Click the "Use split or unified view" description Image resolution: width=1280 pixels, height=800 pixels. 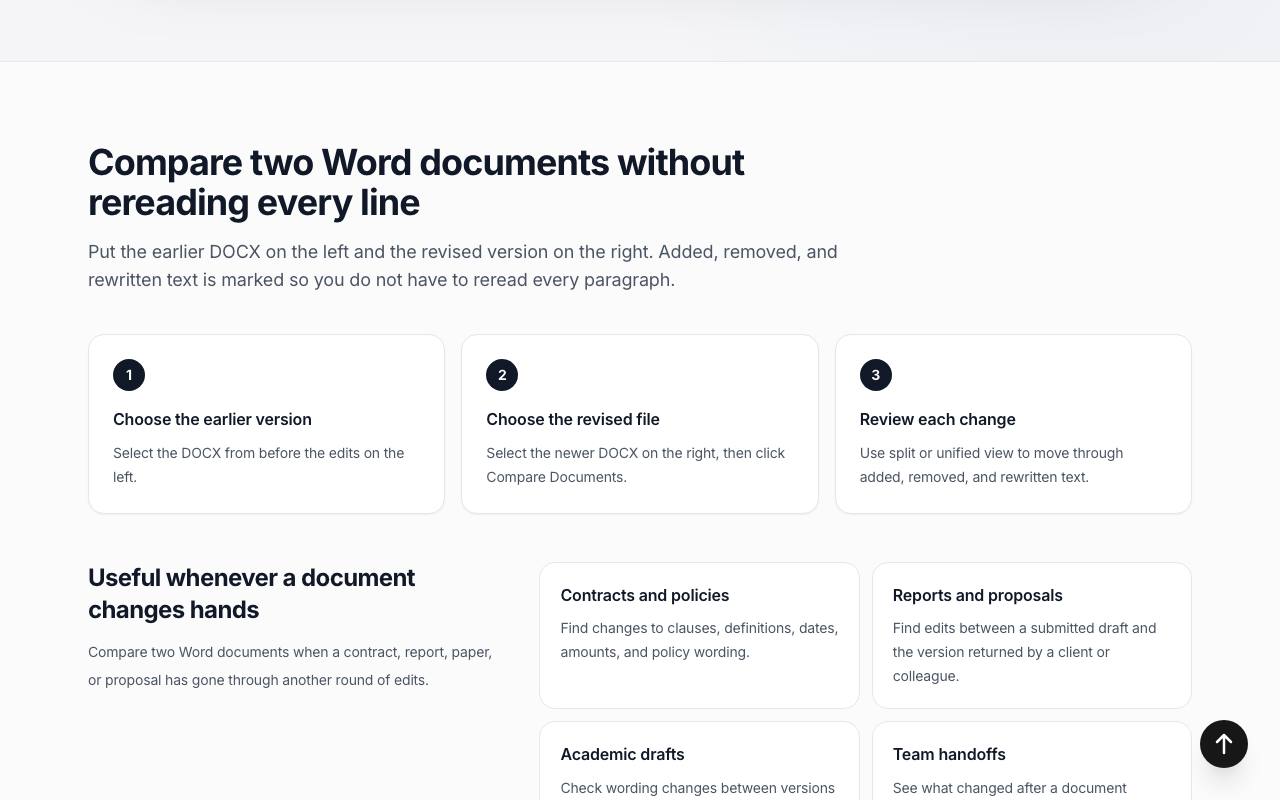pos(991,465)
